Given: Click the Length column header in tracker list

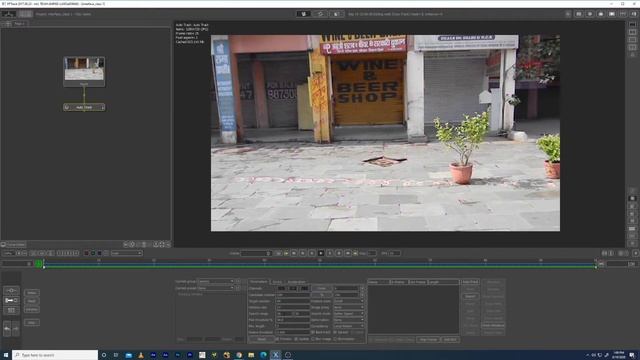Looking at the screenshot, I should click(443, 282).
